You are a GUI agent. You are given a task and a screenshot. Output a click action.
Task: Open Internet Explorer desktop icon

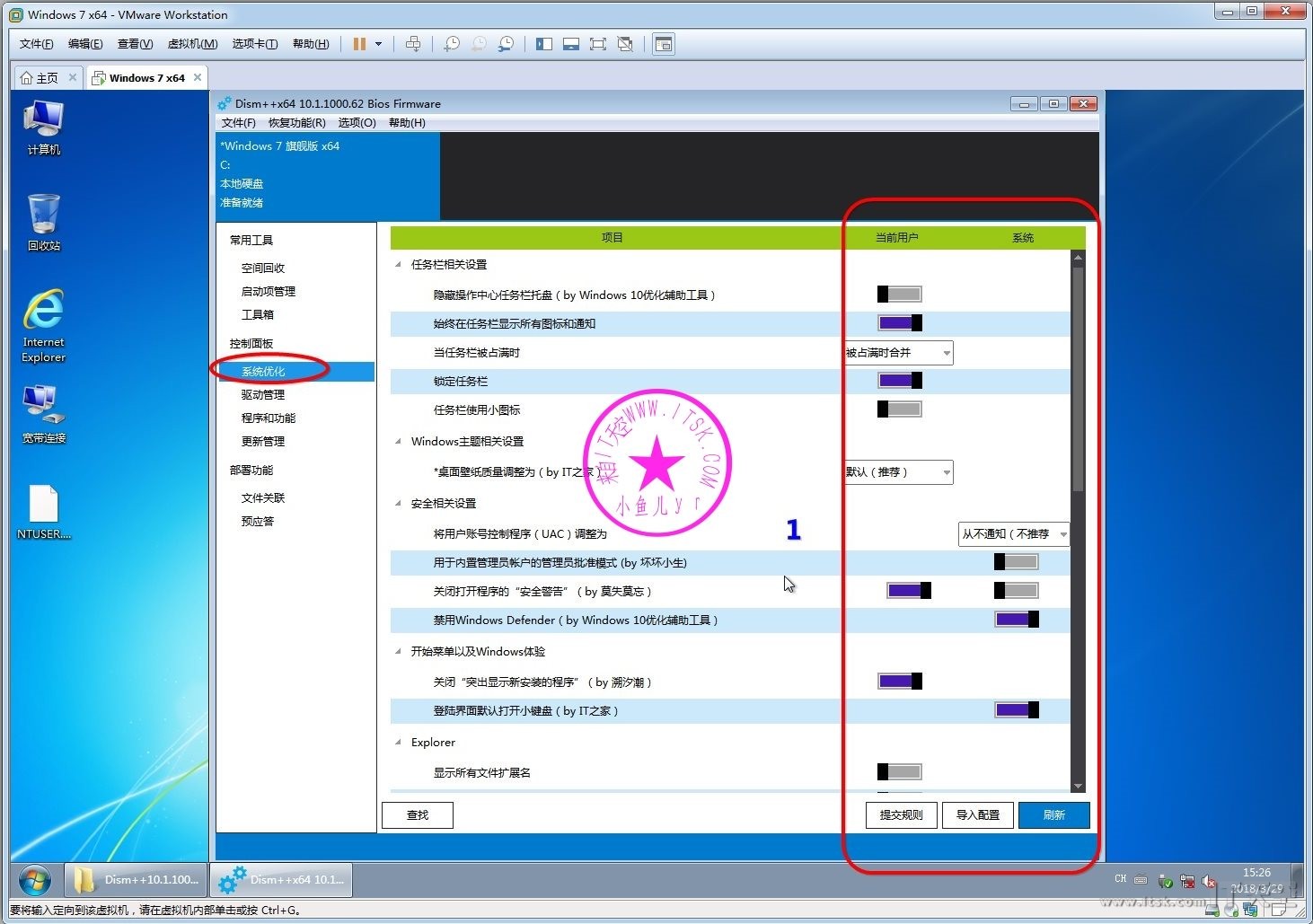[x=43, y=324]
